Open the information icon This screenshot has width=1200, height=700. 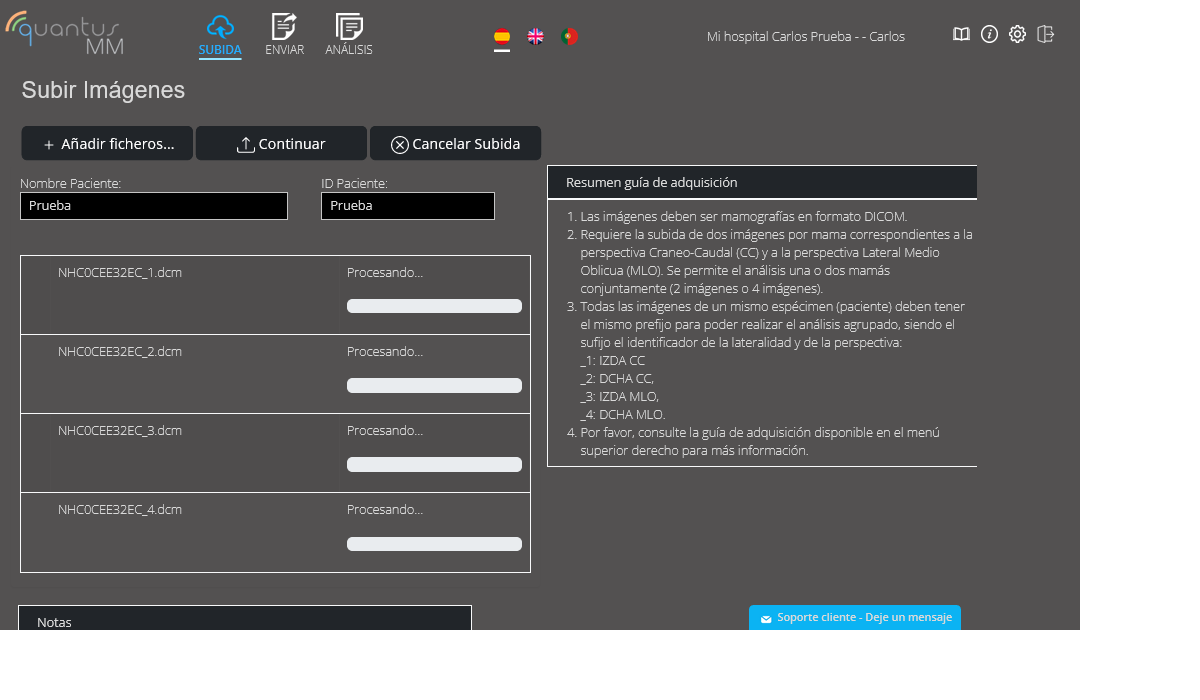coord(989,34)
